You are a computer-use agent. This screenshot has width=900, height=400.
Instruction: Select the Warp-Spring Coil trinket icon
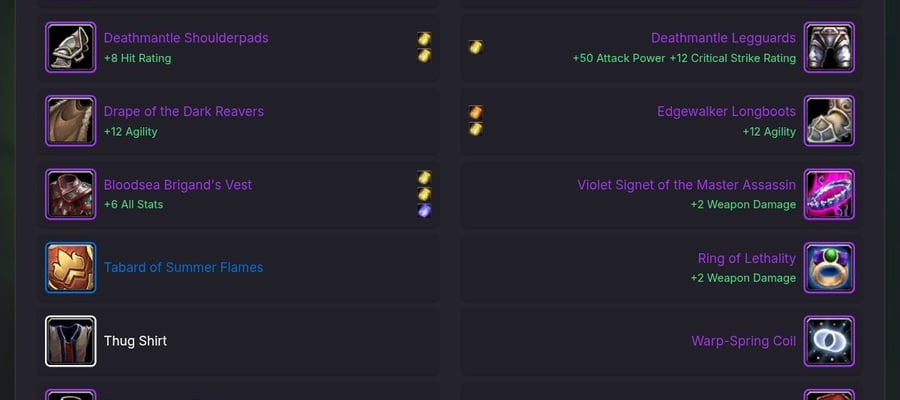[x=829, y=341]
